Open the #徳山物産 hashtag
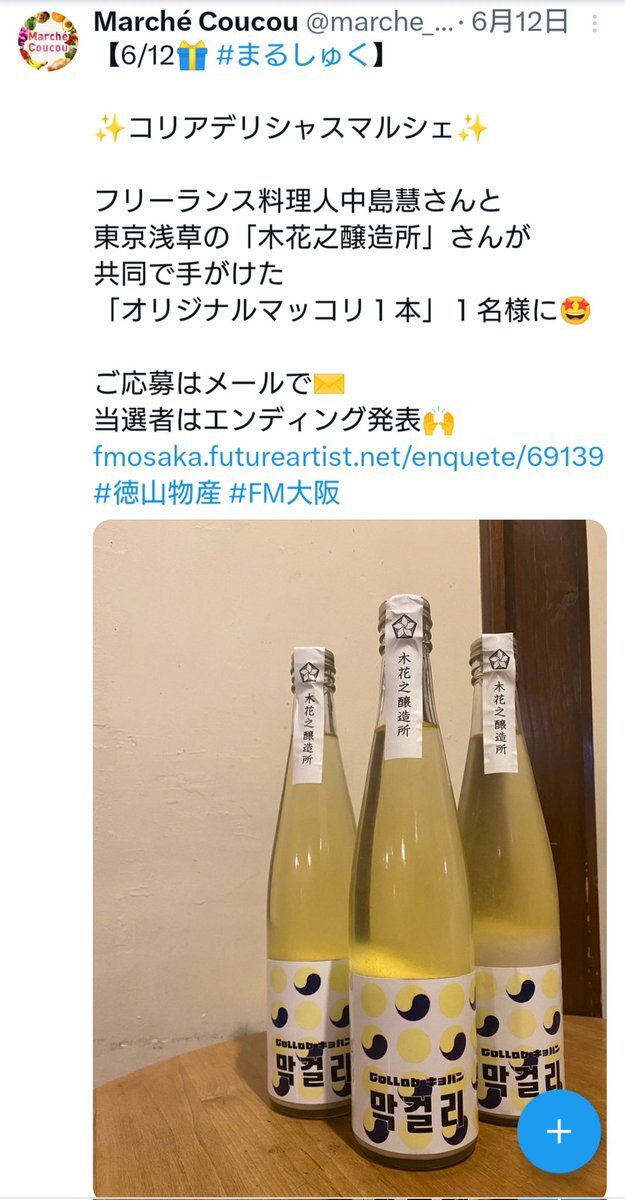 click(x=158, y=493)
